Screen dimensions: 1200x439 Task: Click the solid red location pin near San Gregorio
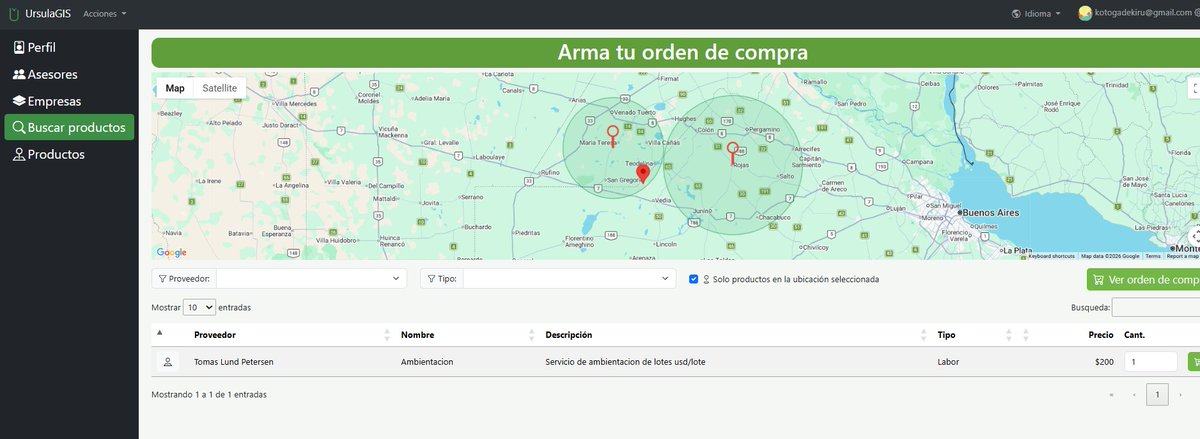point(644,174)
